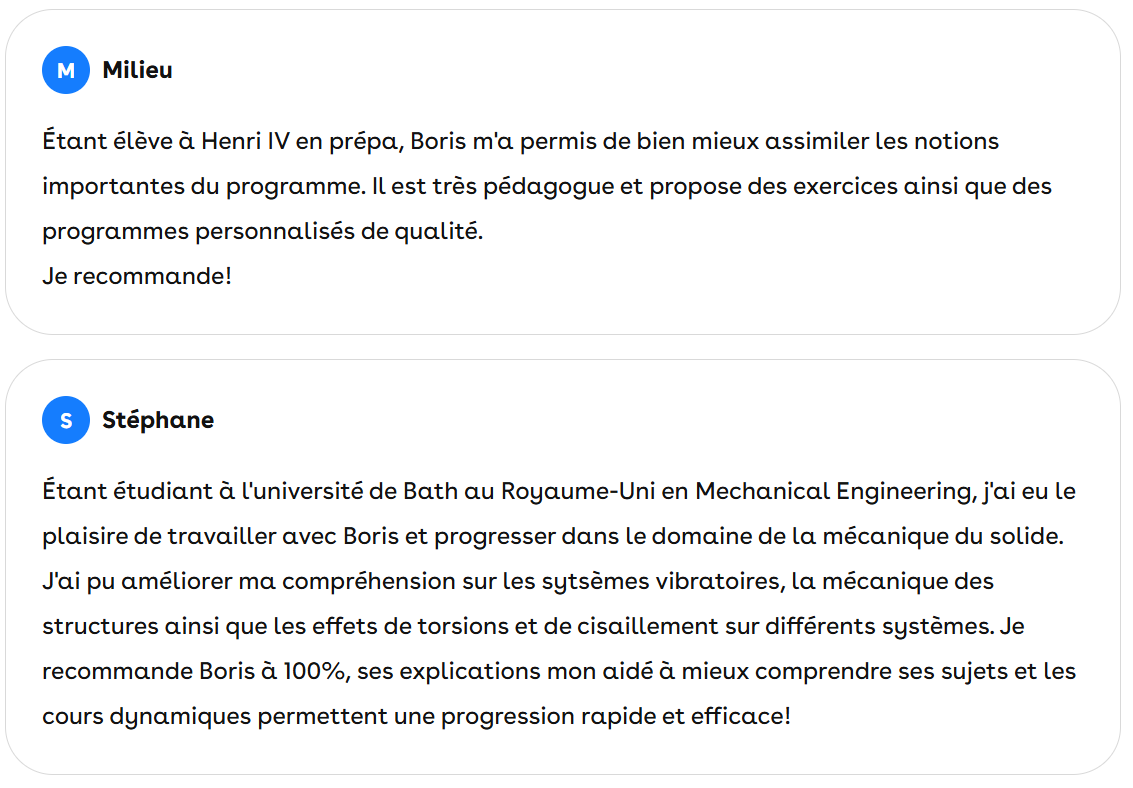Click "progression rapide et efficace!" closing text
Image resolution: width=1133 pixels, height=788 pixels.
coord(616,716)
